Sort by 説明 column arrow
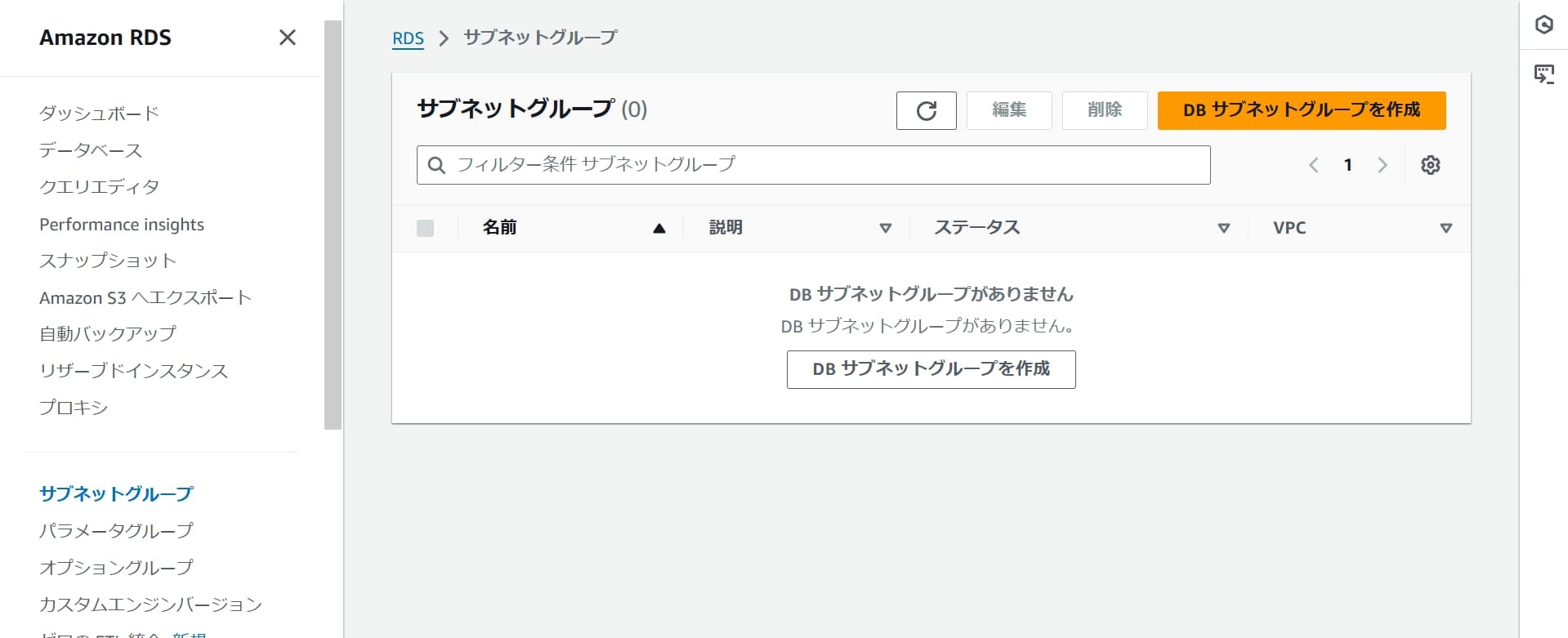Viewport: 1568px width, 638px height. click(885, 229)
